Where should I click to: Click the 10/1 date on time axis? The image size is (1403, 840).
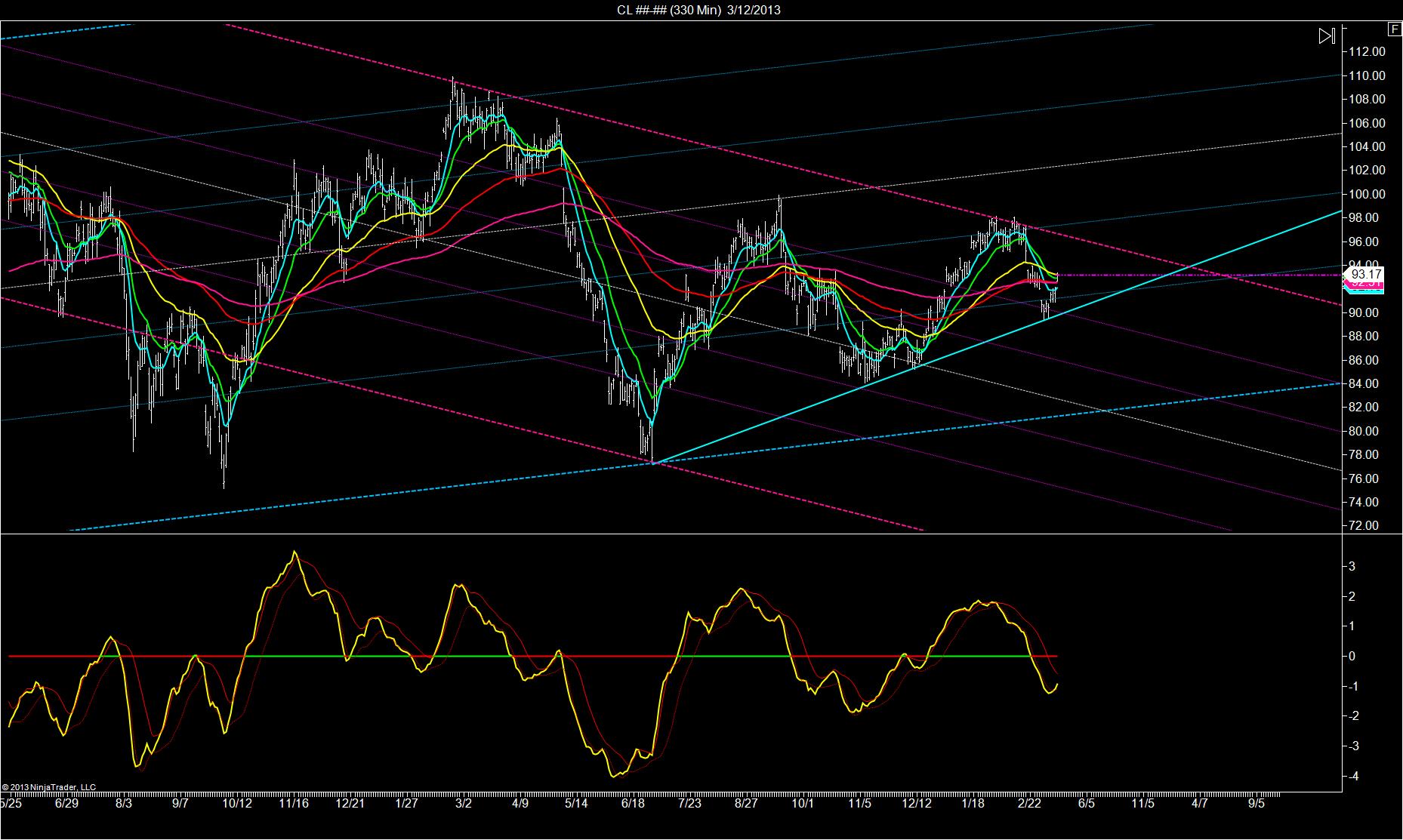pos(803,803)
